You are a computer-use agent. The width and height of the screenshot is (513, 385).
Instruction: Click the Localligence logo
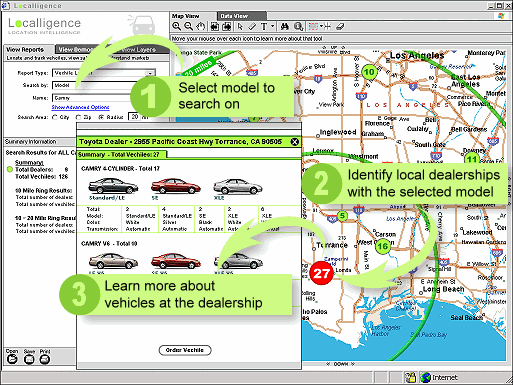point(44,26)
